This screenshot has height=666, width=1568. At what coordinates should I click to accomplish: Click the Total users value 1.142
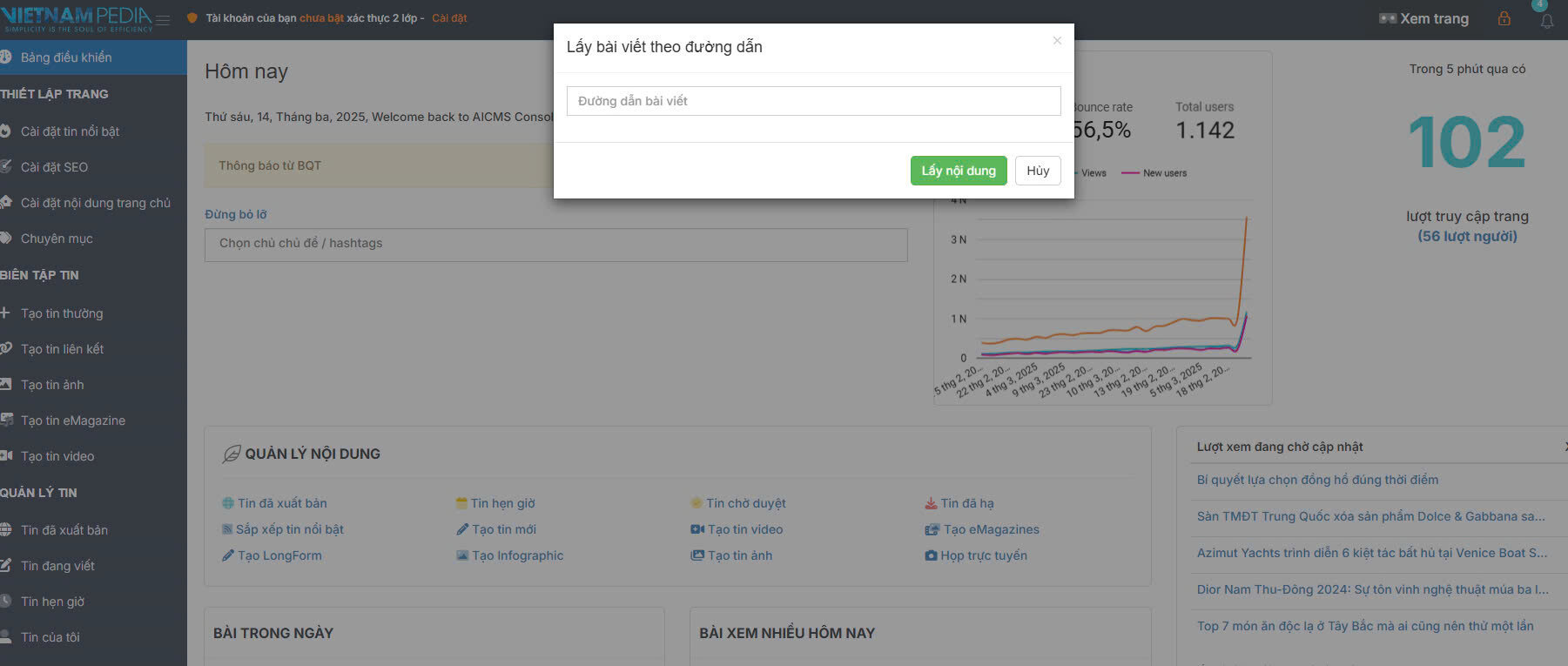pyautogui.click(x=1205, y=131)
